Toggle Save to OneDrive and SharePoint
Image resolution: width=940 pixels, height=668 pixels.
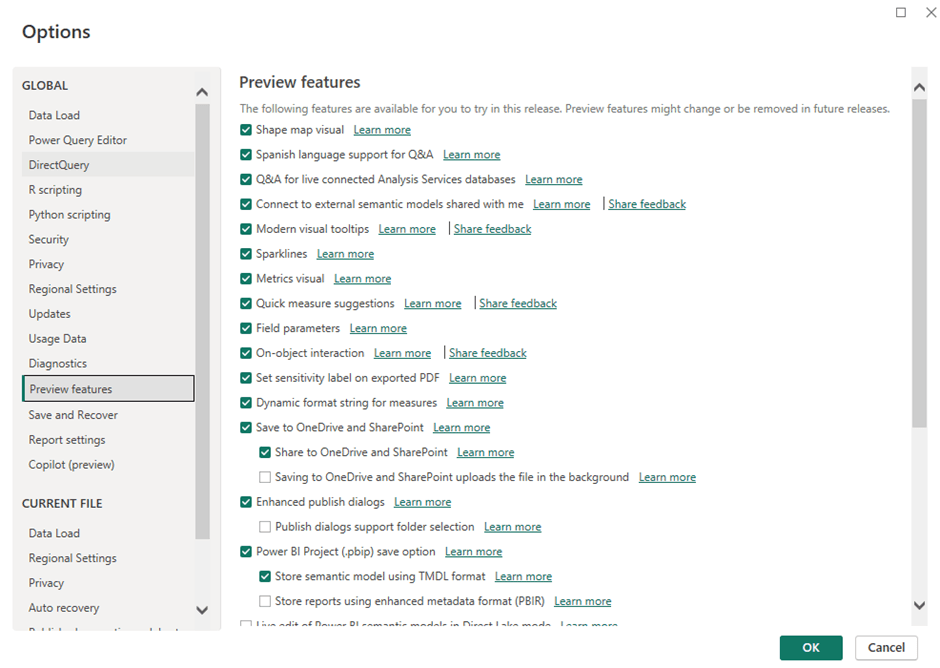click(x=246, y=428)
